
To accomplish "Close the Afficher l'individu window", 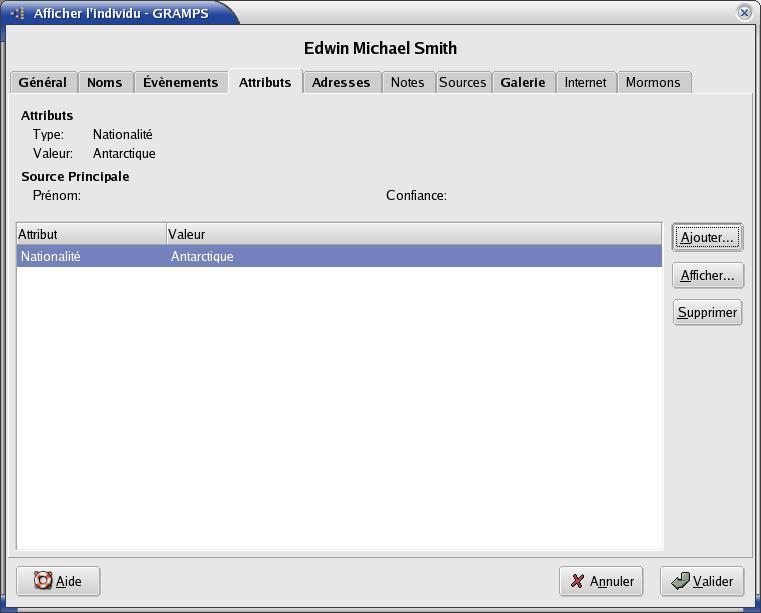I will [x=744, y=13].
